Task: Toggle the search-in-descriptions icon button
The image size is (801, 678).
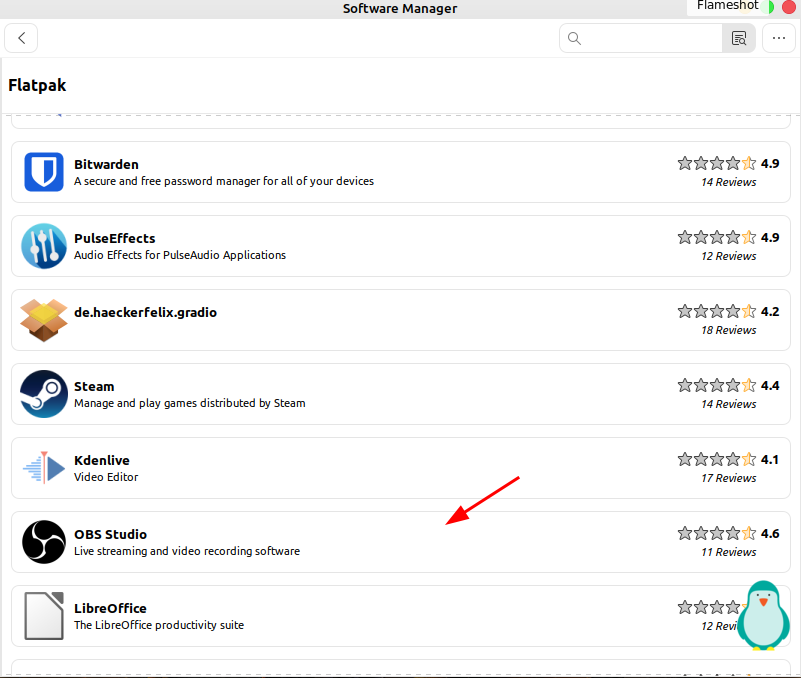Action: tap(739, 38)
